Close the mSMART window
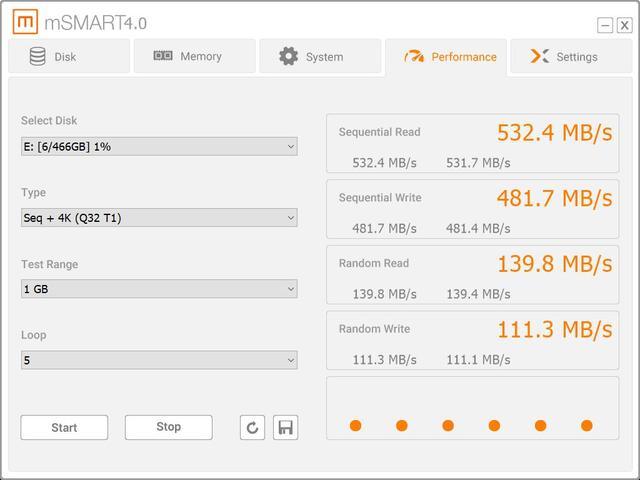 624,25
